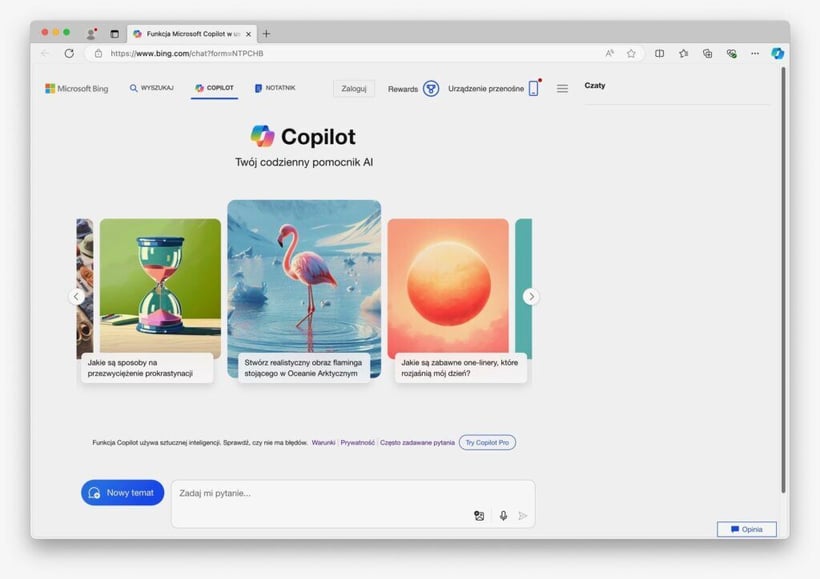The width and height of the screenshot is (820, 579).
Task: Click the Microsoft Bing logo
Action: 77,88
